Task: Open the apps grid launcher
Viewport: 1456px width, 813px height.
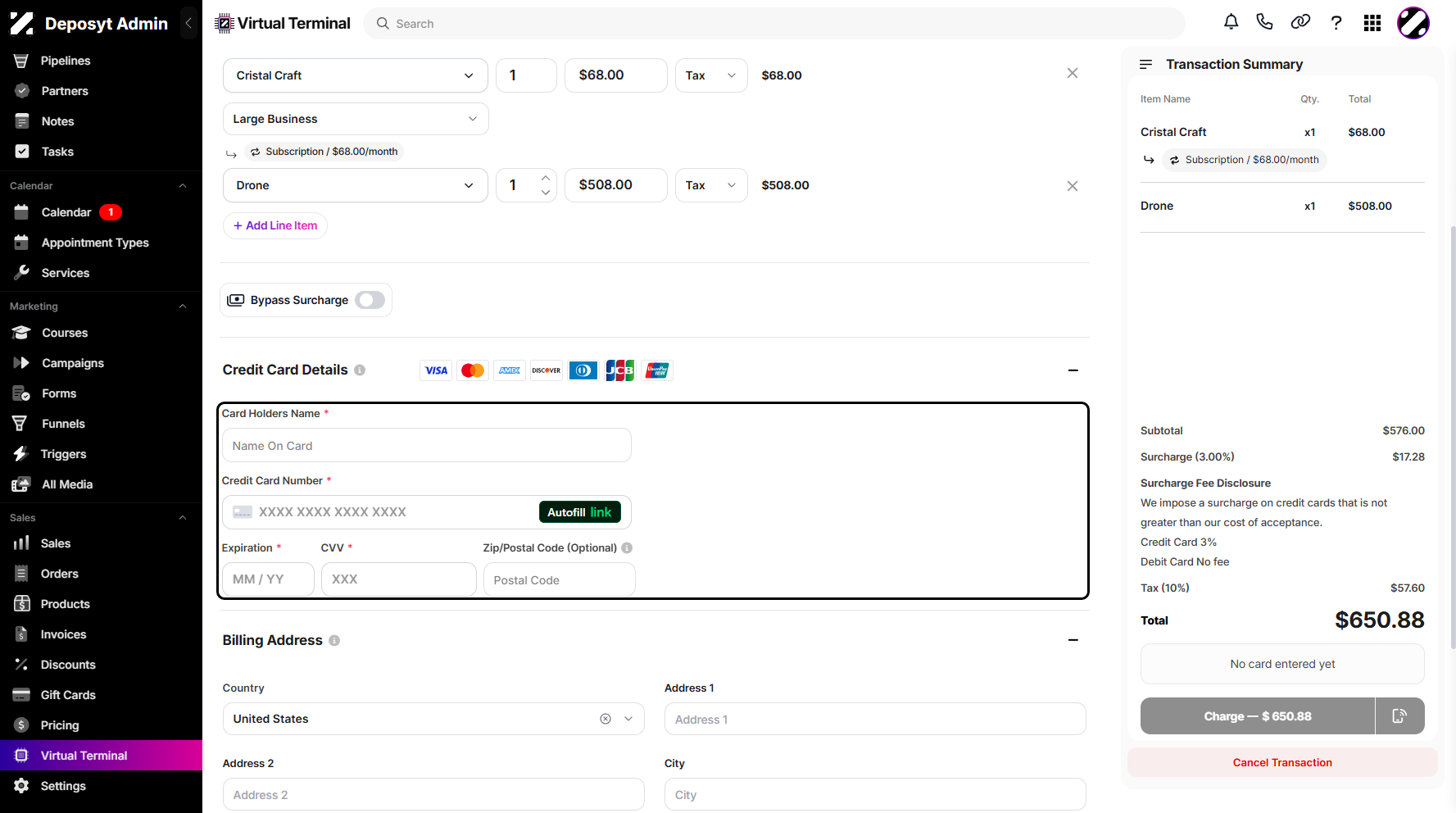Action: (x=1372, y=23)
